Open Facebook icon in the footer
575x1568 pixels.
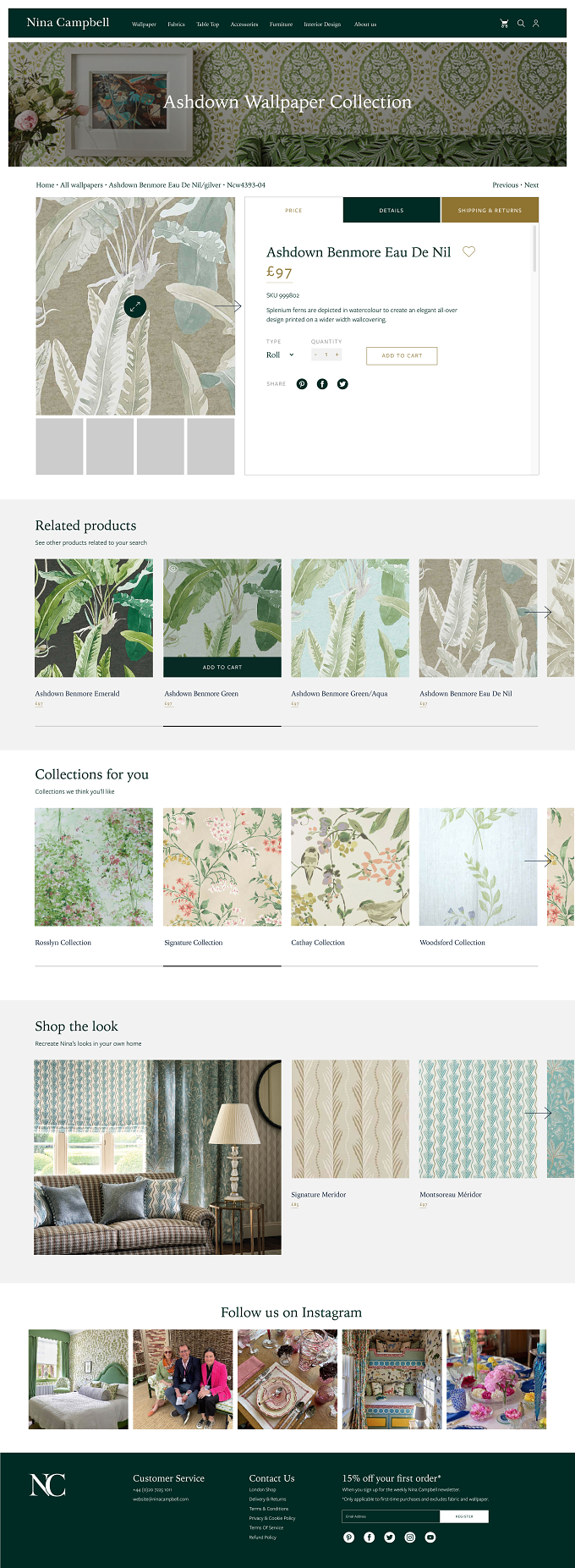pyautogui.click(x=369, y=1538)
